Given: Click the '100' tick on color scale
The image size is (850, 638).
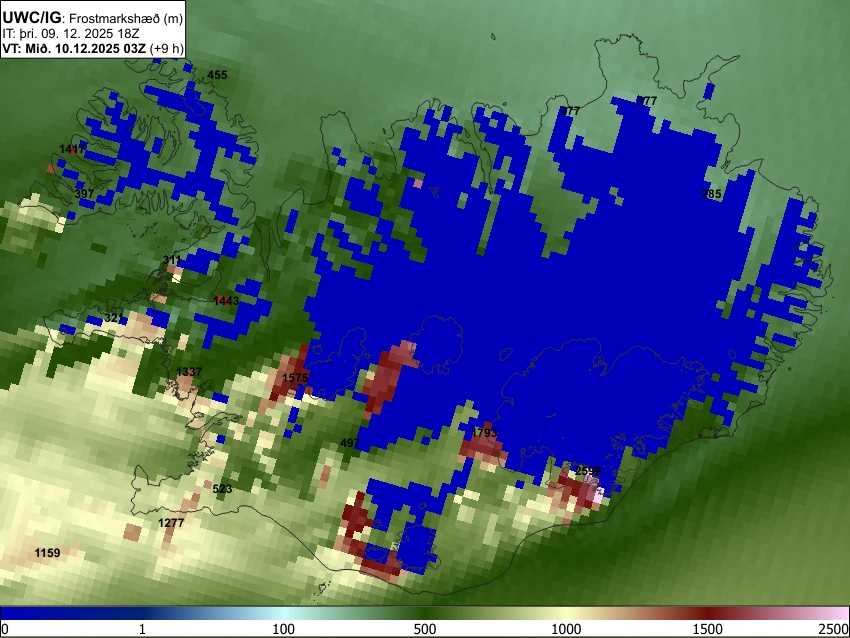Looking at the screenshot, I should click(284, 629).
